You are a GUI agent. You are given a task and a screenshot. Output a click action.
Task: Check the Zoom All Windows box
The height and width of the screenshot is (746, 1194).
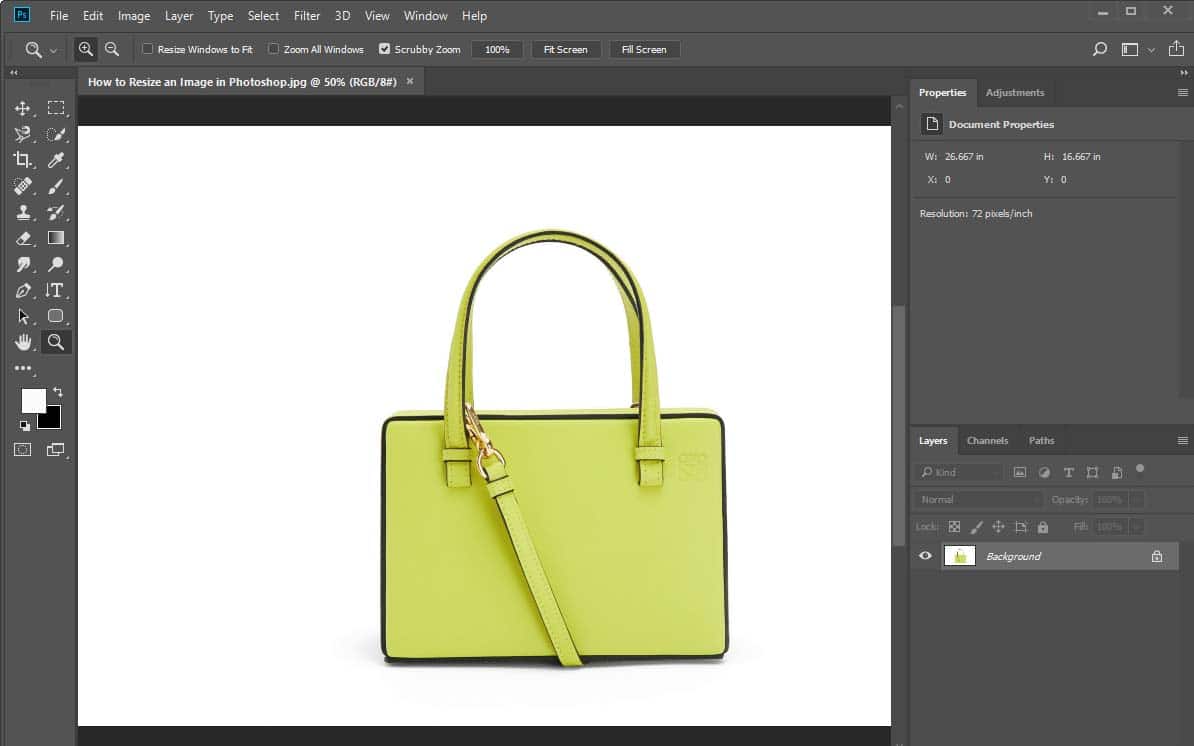tap(273, 48)
